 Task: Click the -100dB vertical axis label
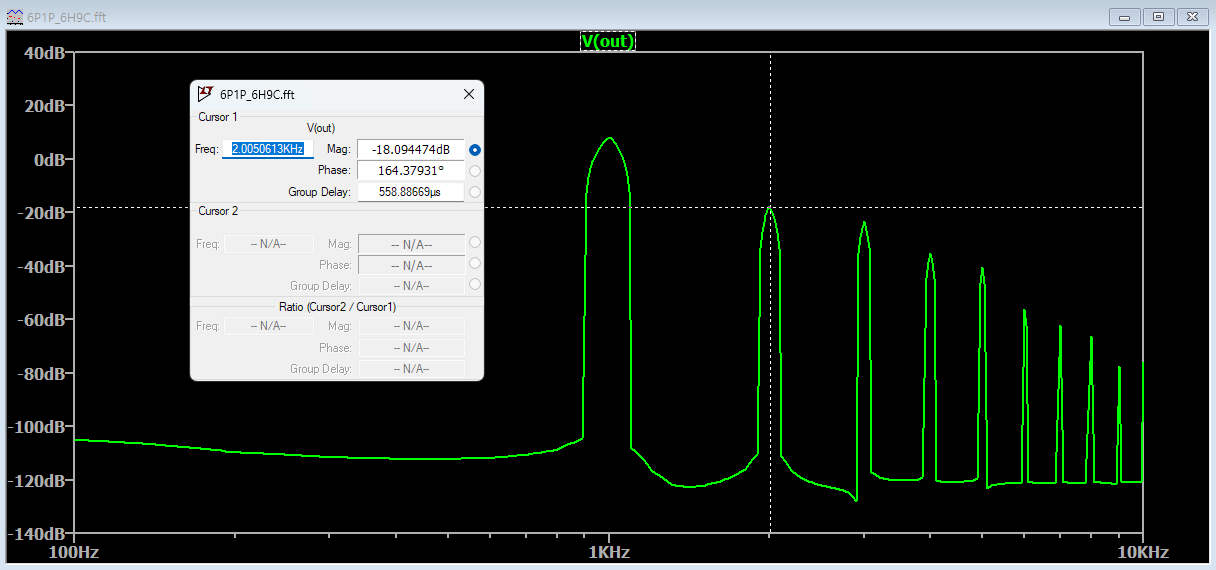37,427
